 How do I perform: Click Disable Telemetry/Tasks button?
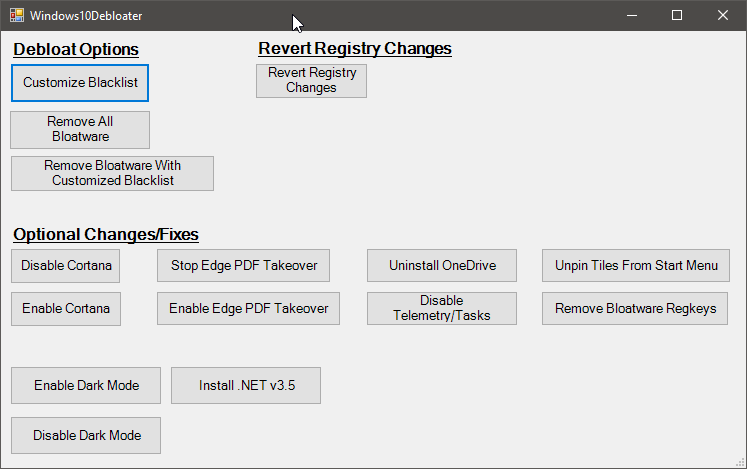(x=441, y=309)
